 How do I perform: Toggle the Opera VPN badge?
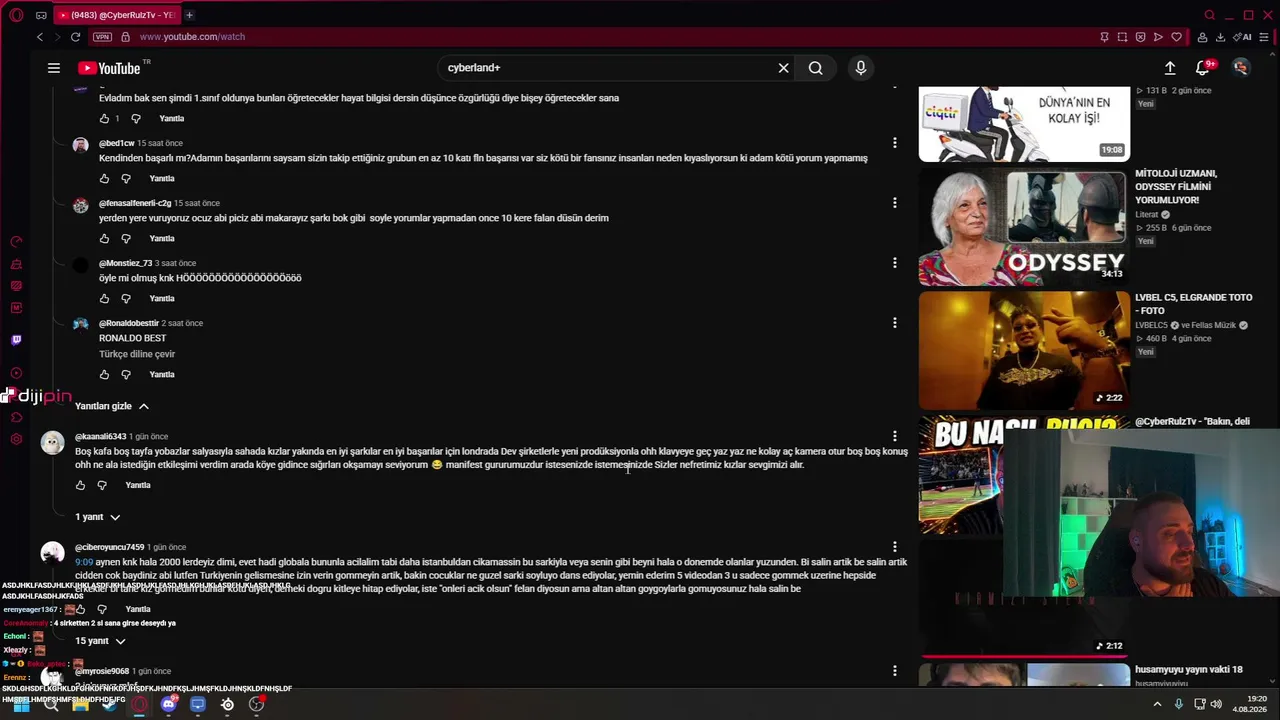pyautogui.click(x=102, y=37)
